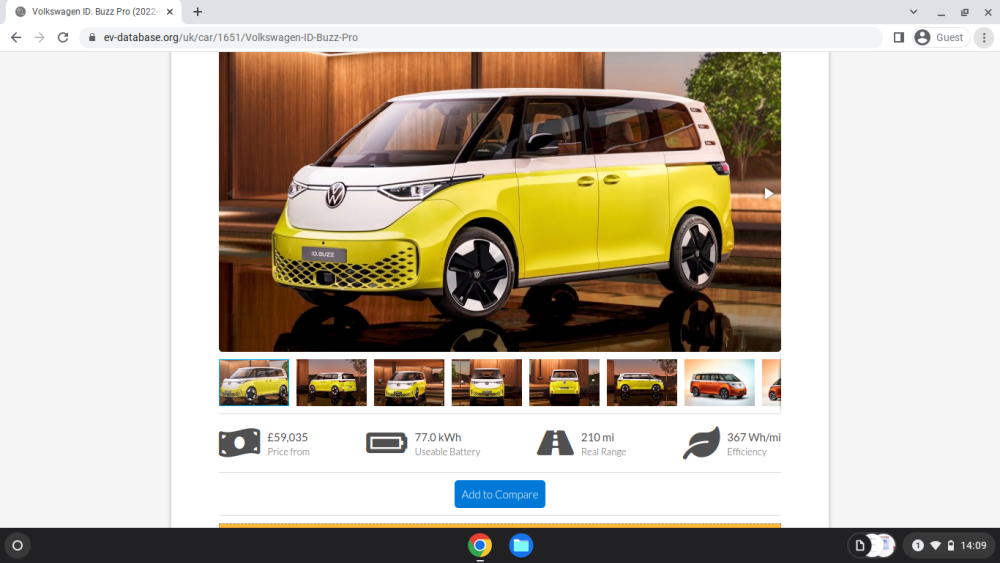Screen dimensions: 1000x563
Task: Click the 367 Wh/mi efficiency value
Action: [754, 437]
